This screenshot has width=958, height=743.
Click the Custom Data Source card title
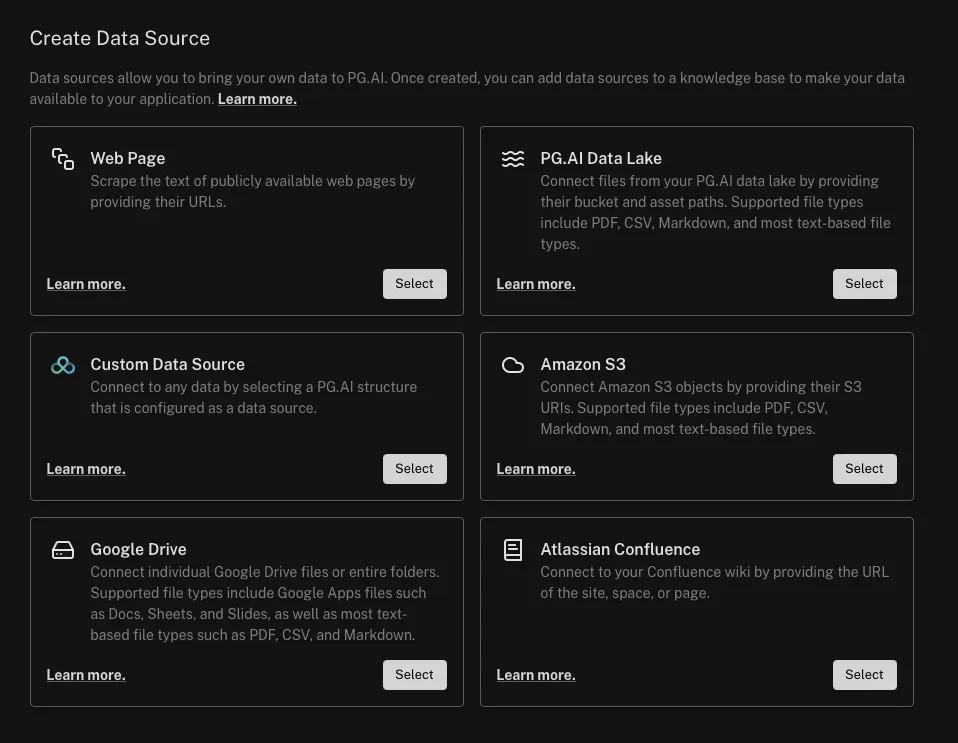[x=167, y=364]
